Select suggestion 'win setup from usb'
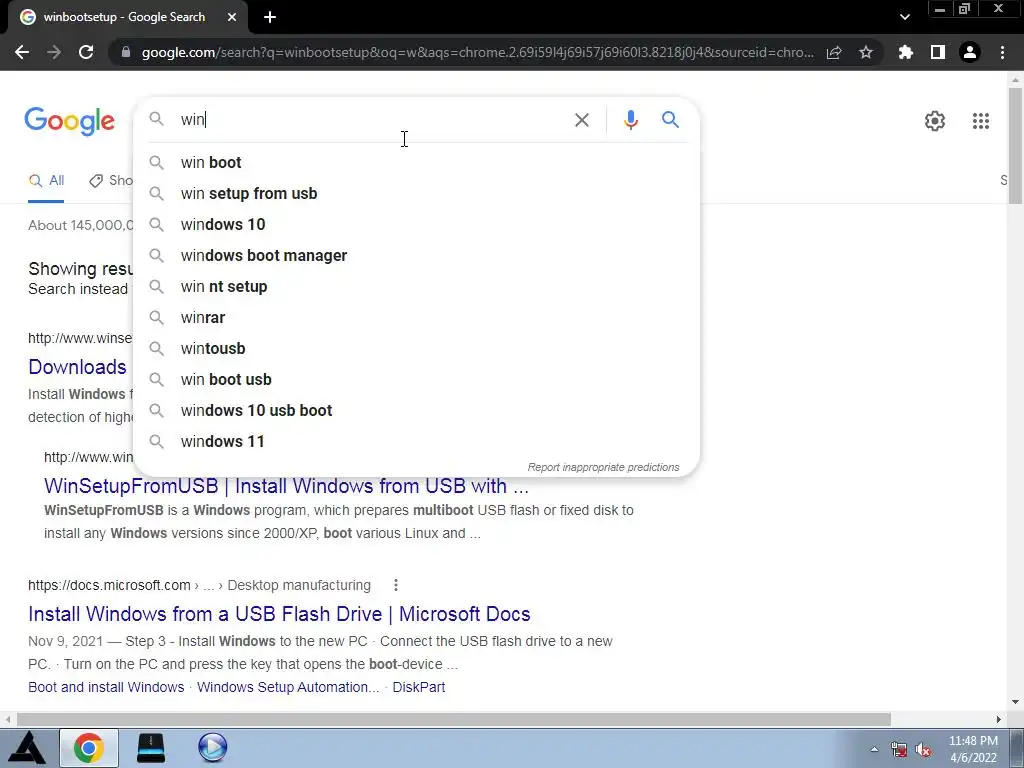Screen dimensions: 1024x768 click(x=416, y=193)
